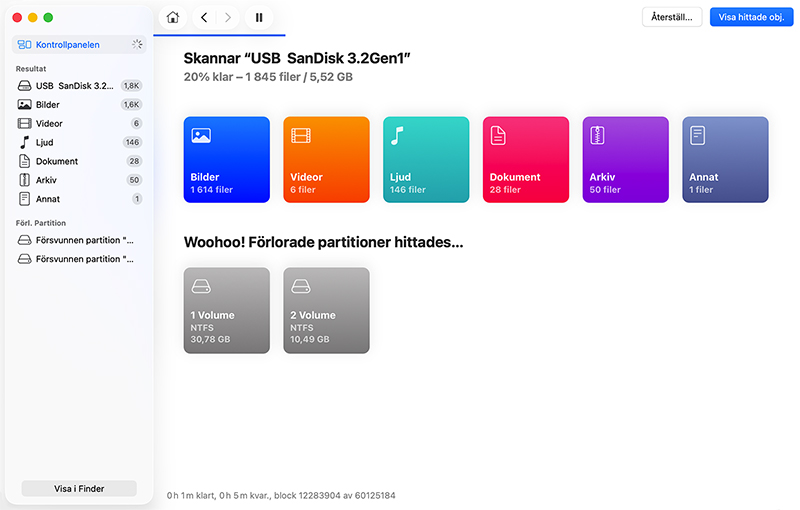
Task: Click Visa hittade obj. button
Action: pos(750,17)
